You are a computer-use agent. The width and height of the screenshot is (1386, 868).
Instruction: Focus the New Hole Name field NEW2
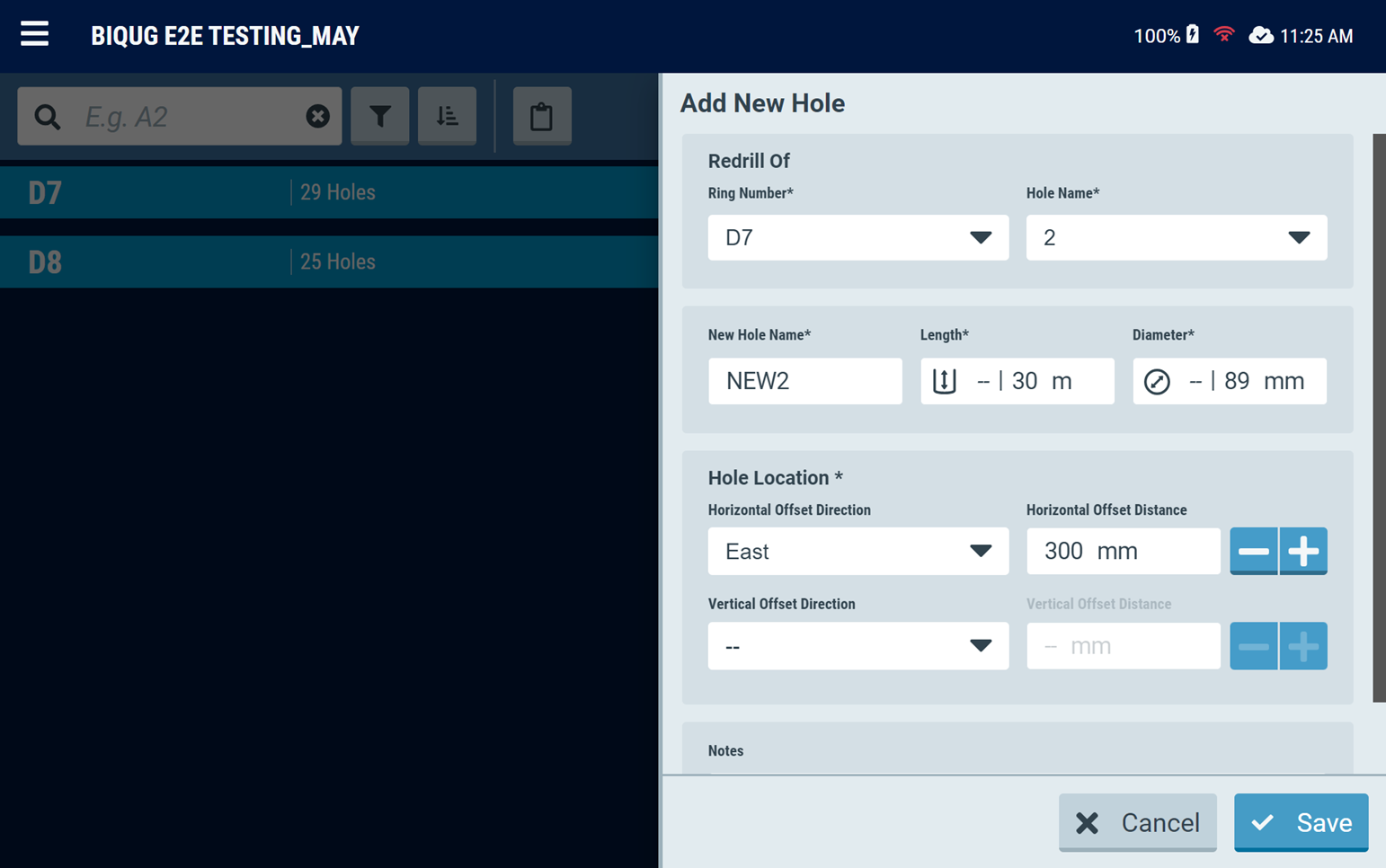(x=805, y=381)
